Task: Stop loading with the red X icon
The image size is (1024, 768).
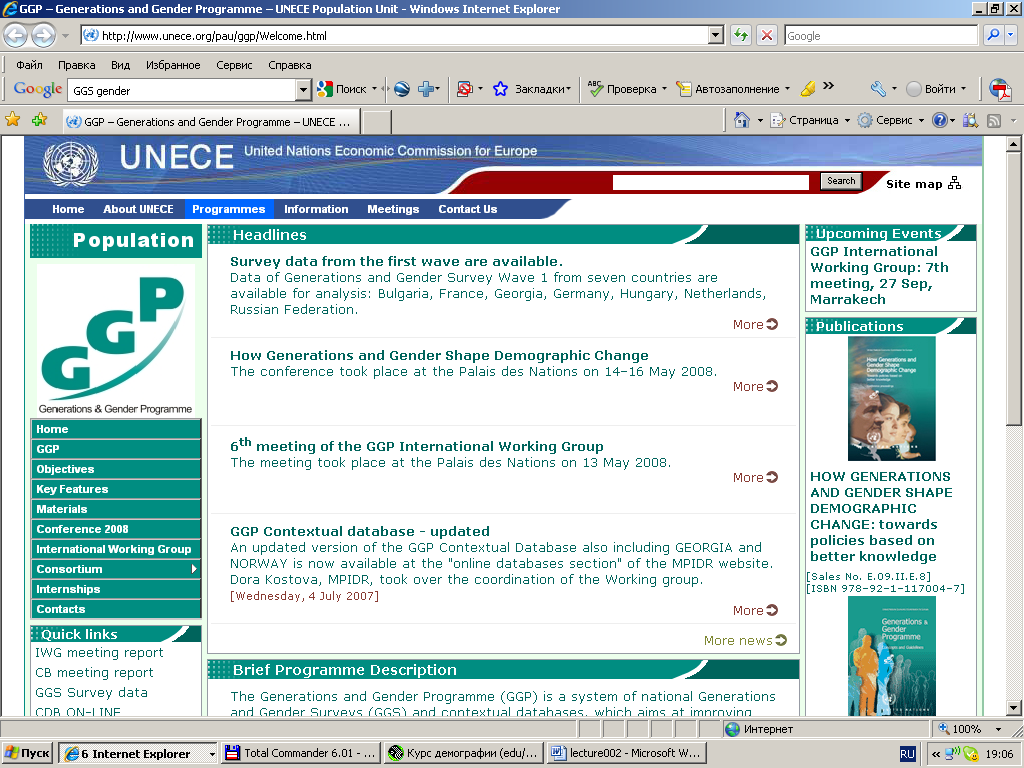Action: click(x=767, y=35)
